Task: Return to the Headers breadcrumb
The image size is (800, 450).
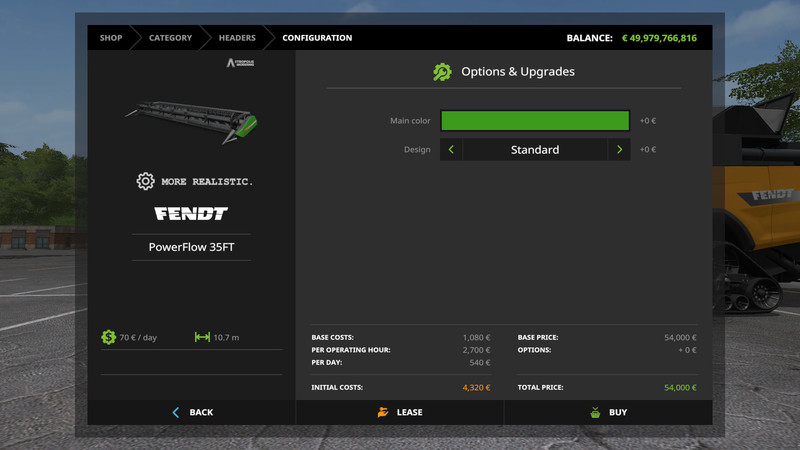Action: tap(237, 38)
